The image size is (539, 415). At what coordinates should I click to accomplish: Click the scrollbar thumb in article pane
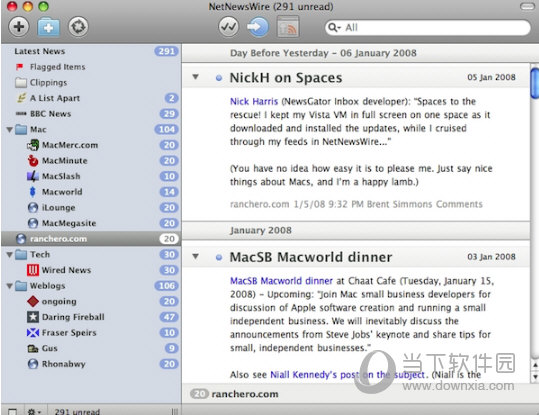535,83
